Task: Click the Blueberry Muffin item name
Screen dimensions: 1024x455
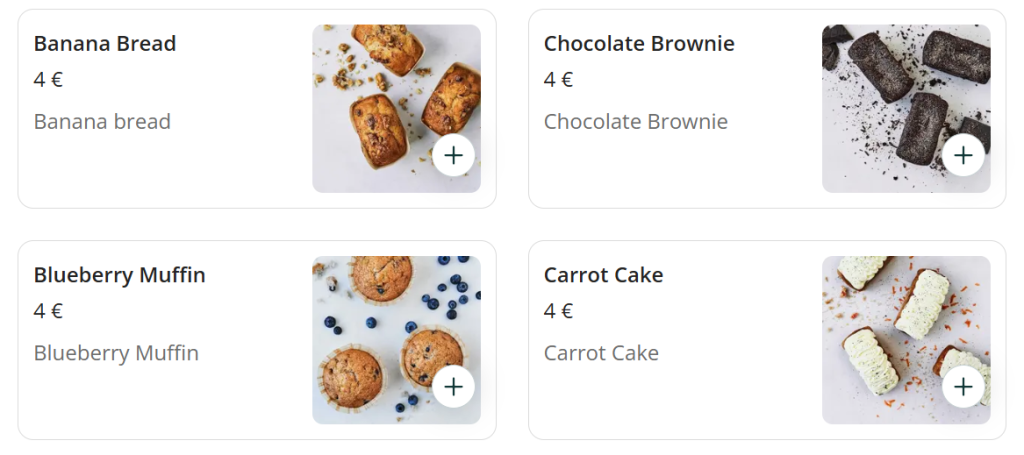Action: point(119,275)
